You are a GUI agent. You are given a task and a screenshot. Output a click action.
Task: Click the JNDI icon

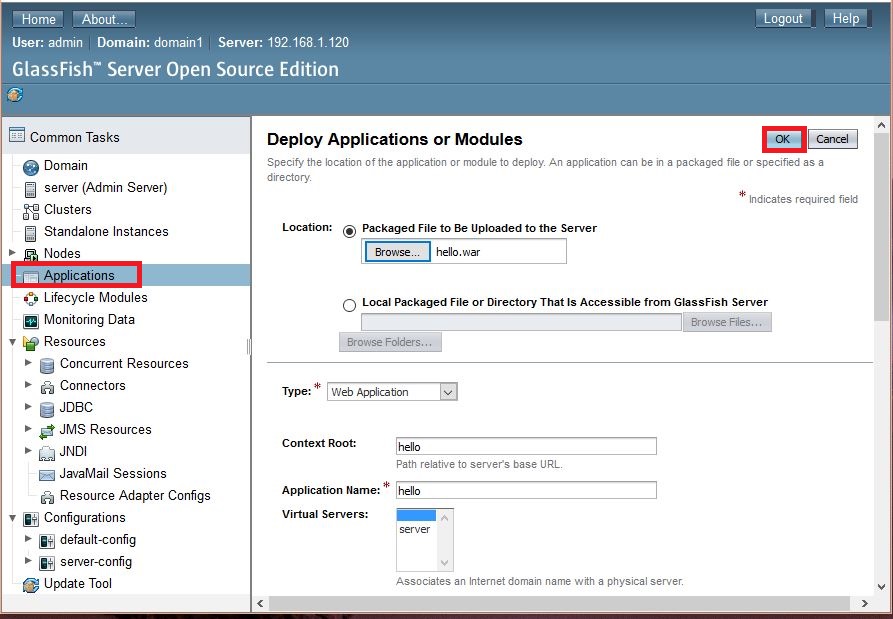[47, 453]
